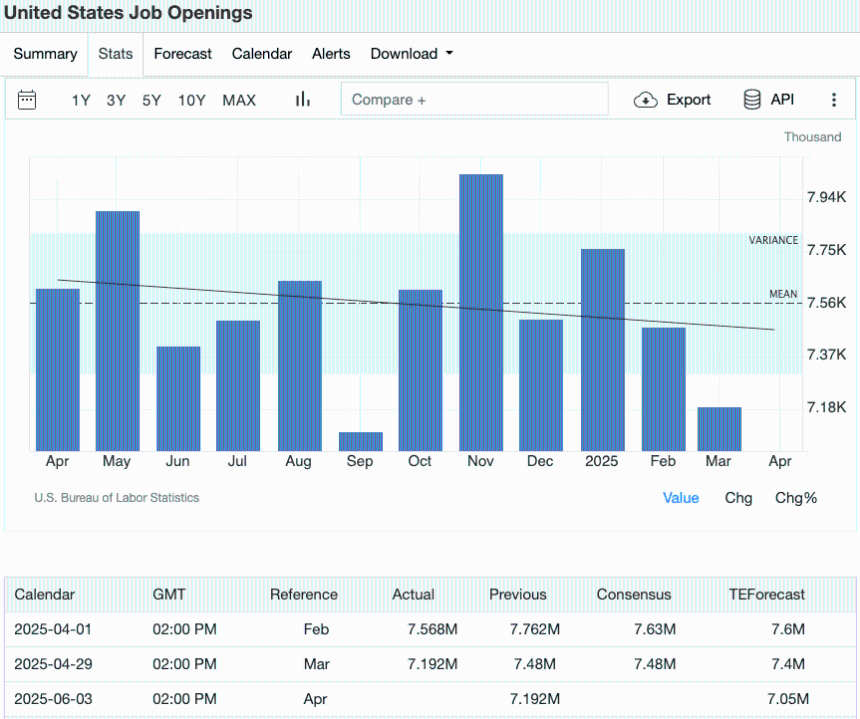Click the API database icon
860x719 pixels.
pos(752,99)
